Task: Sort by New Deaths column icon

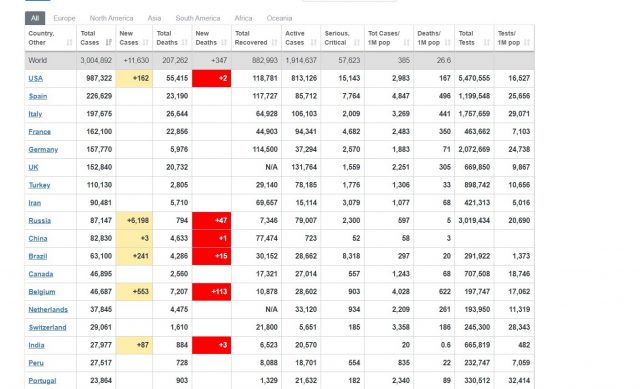Action: pyautogui.click(x=224, y=42)
